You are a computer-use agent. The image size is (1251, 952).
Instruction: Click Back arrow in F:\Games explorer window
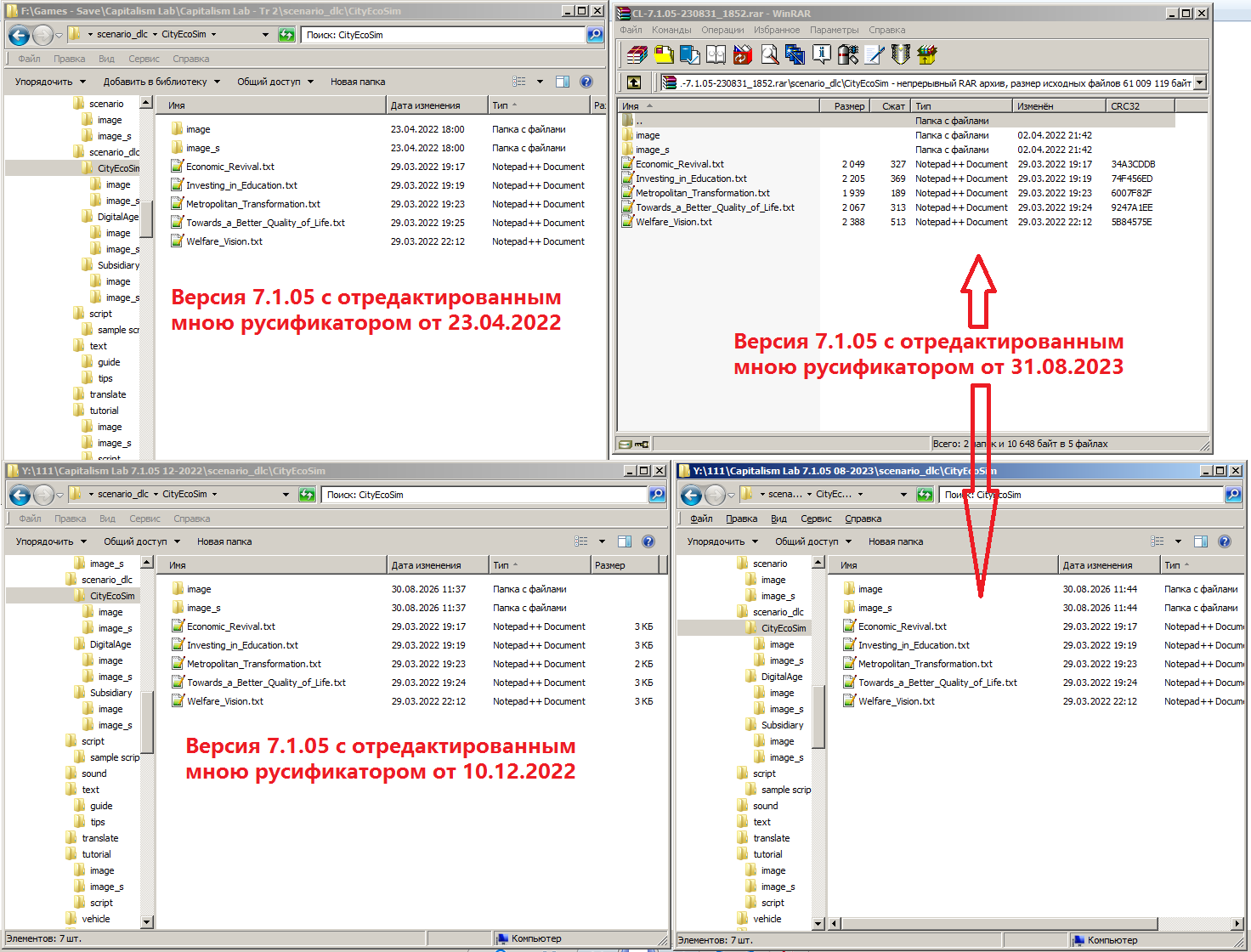[19, 35]
